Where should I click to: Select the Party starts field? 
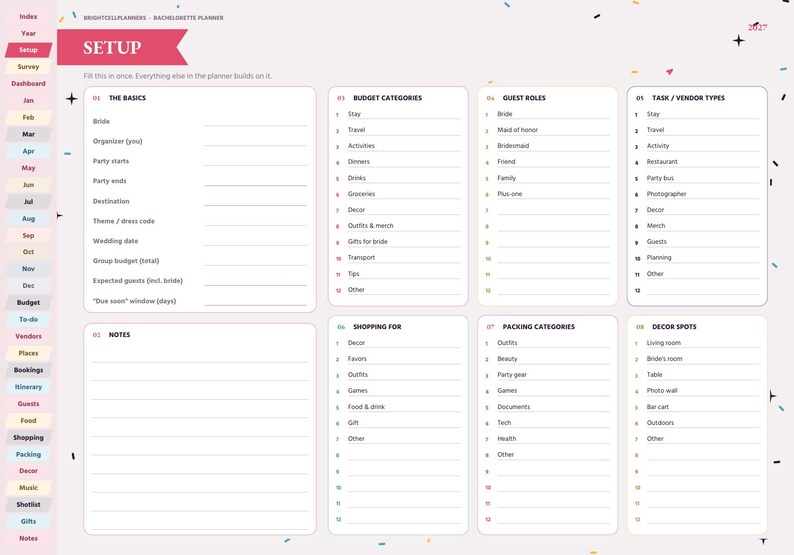(x=255, y=161)
